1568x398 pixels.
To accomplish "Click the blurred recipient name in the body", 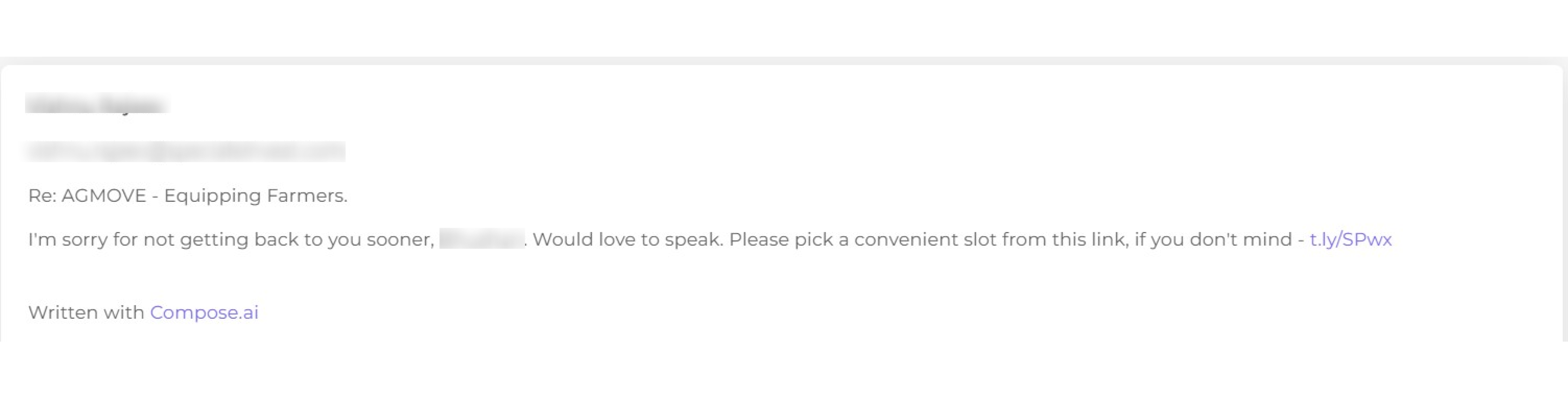I will point(482,239).
